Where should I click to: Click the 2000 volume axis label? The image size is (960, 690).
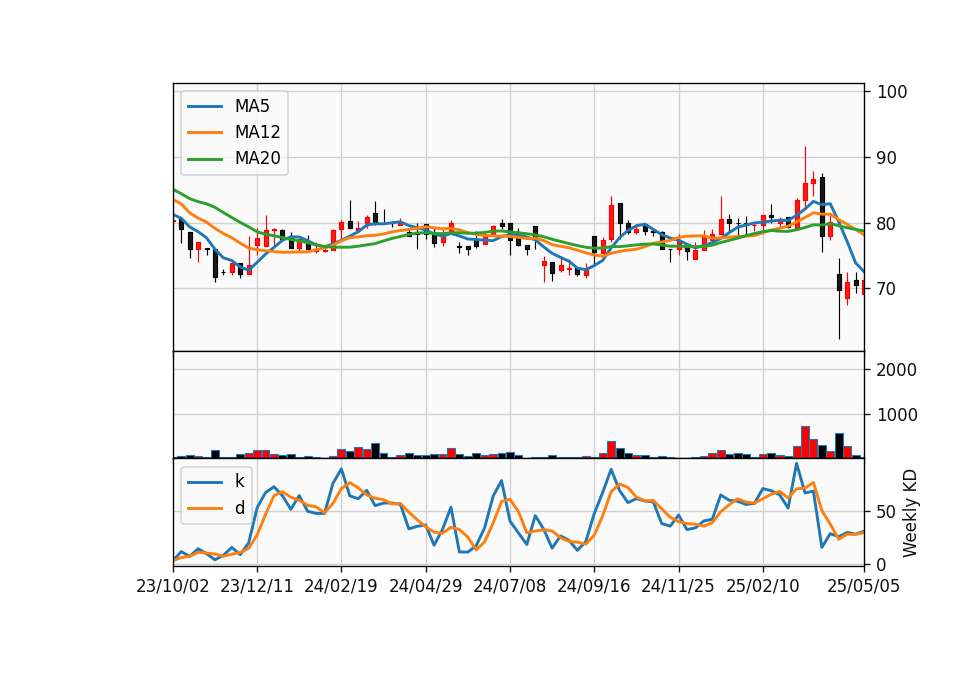point(897,370)
